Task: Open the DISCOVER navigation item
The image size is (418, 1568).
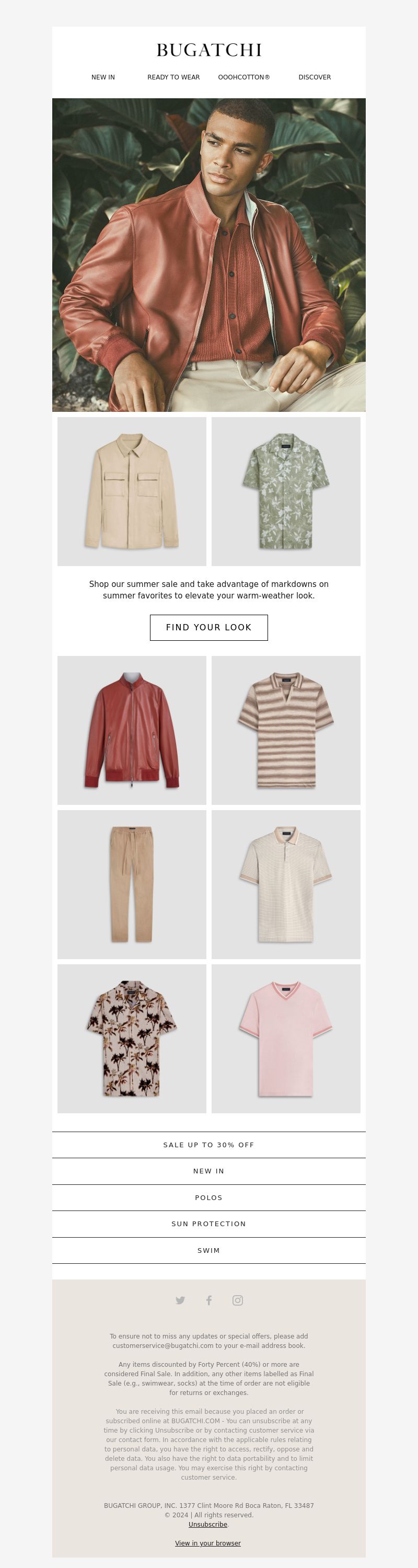Action: [x=315, y=77]
